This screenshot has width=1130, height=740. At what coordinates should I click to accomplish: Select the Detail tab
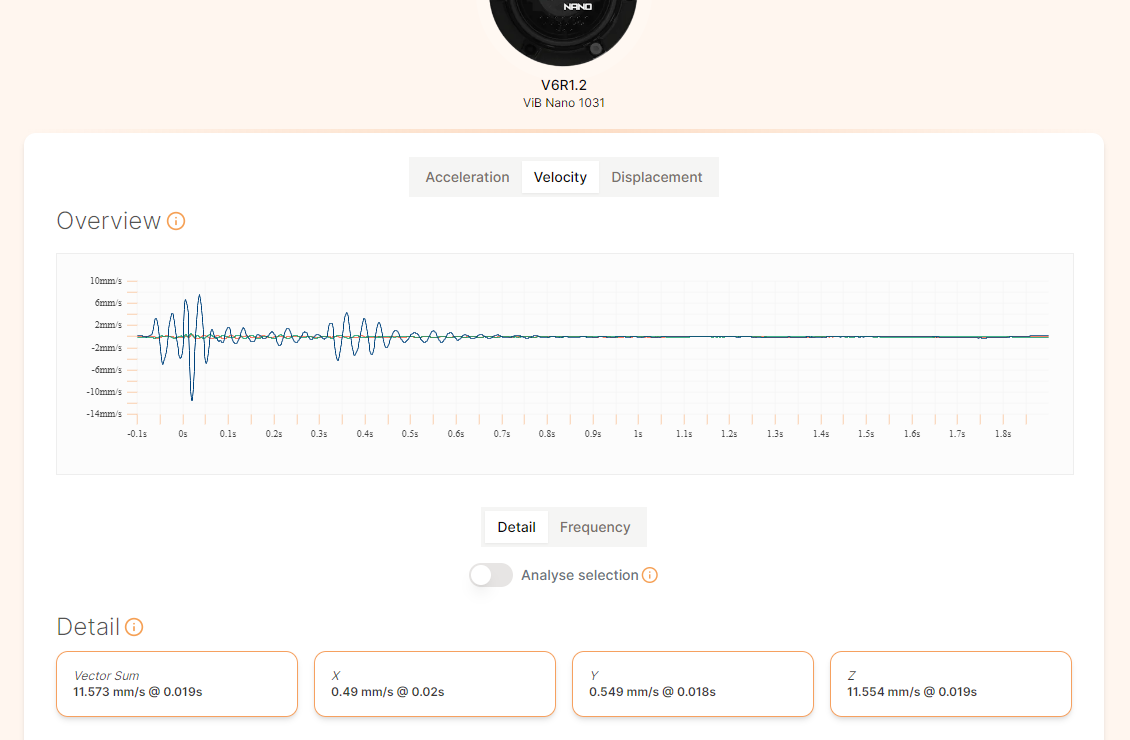[516, 527]
